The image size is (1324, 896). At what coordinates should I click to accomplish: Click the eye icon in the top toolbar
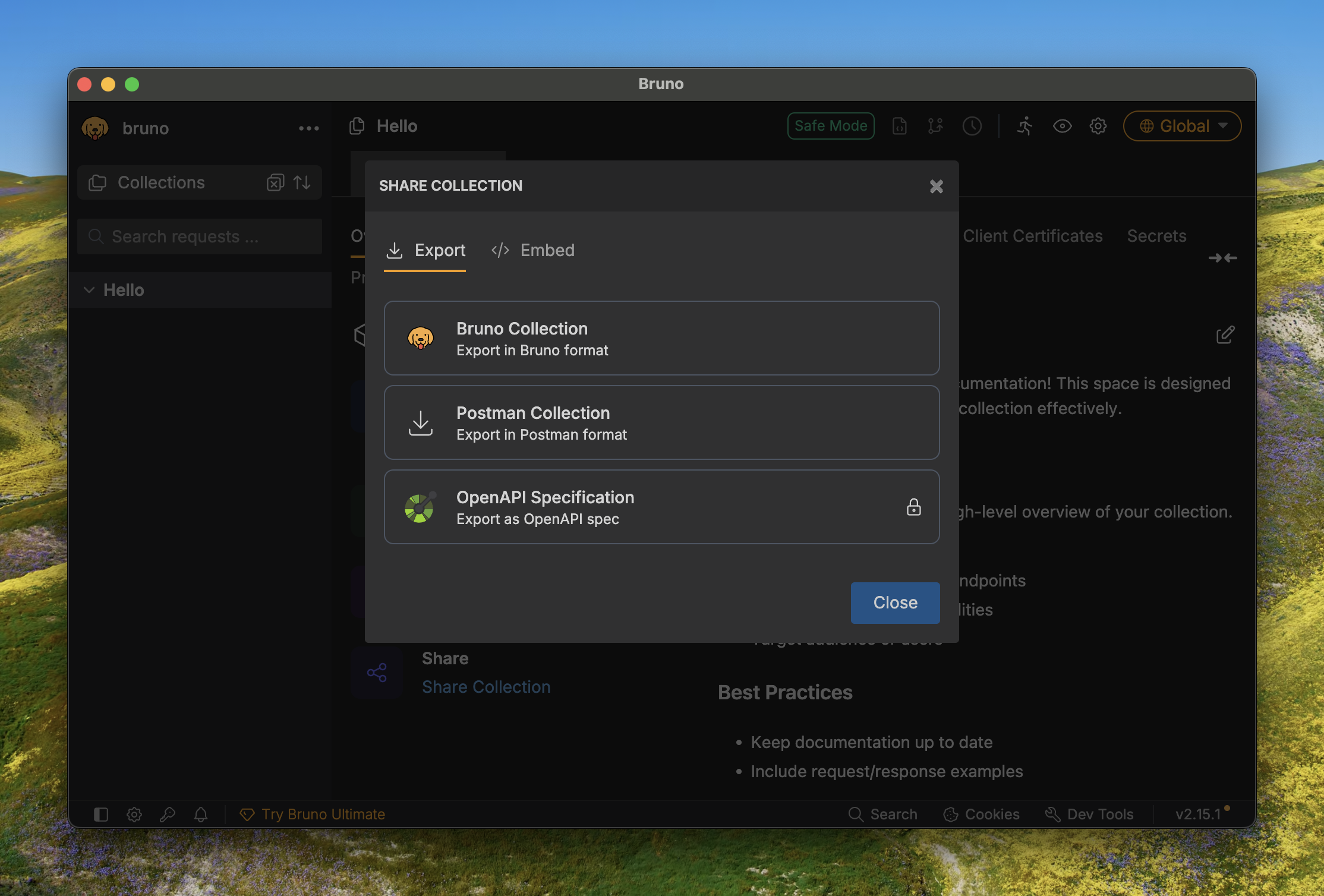(x=1062, y=126)
